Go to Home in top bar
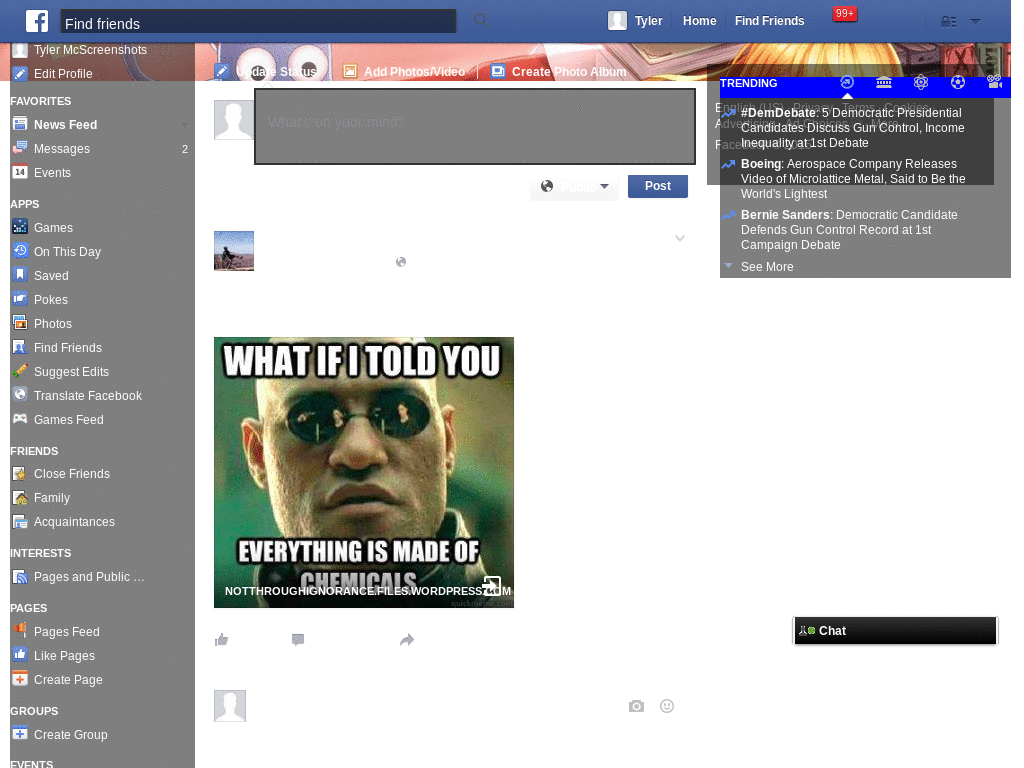Viewport: 1024px width, 768px height. (699, 21)
